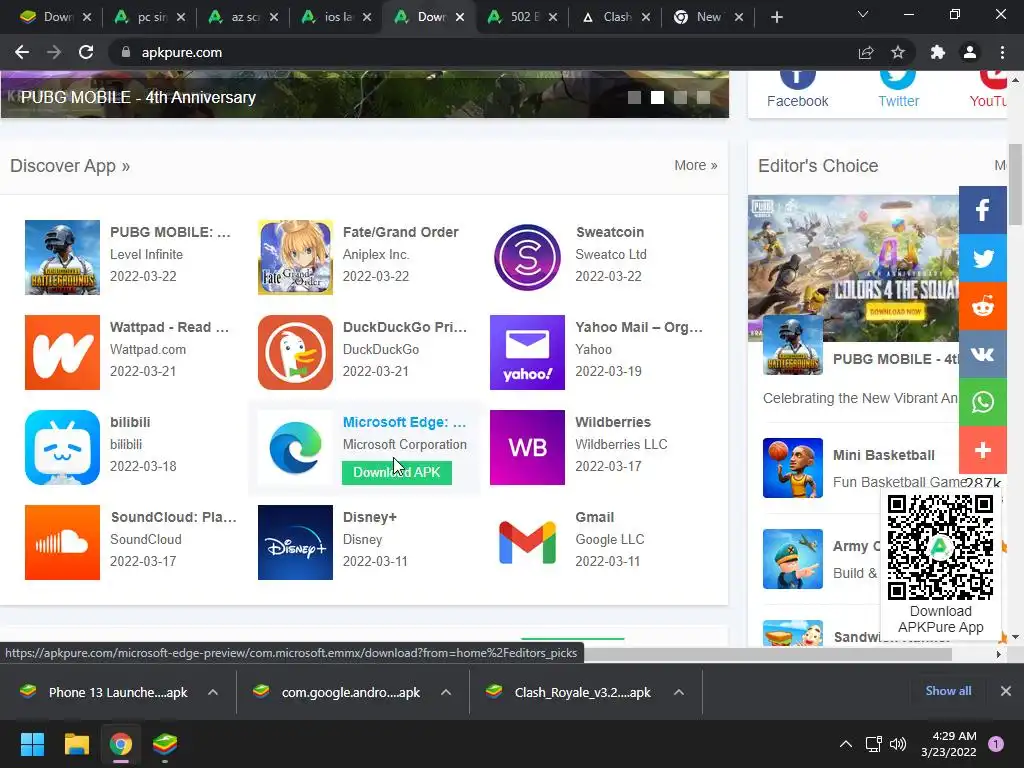Select the first banner slide indicator

click(x=634, y=97)
